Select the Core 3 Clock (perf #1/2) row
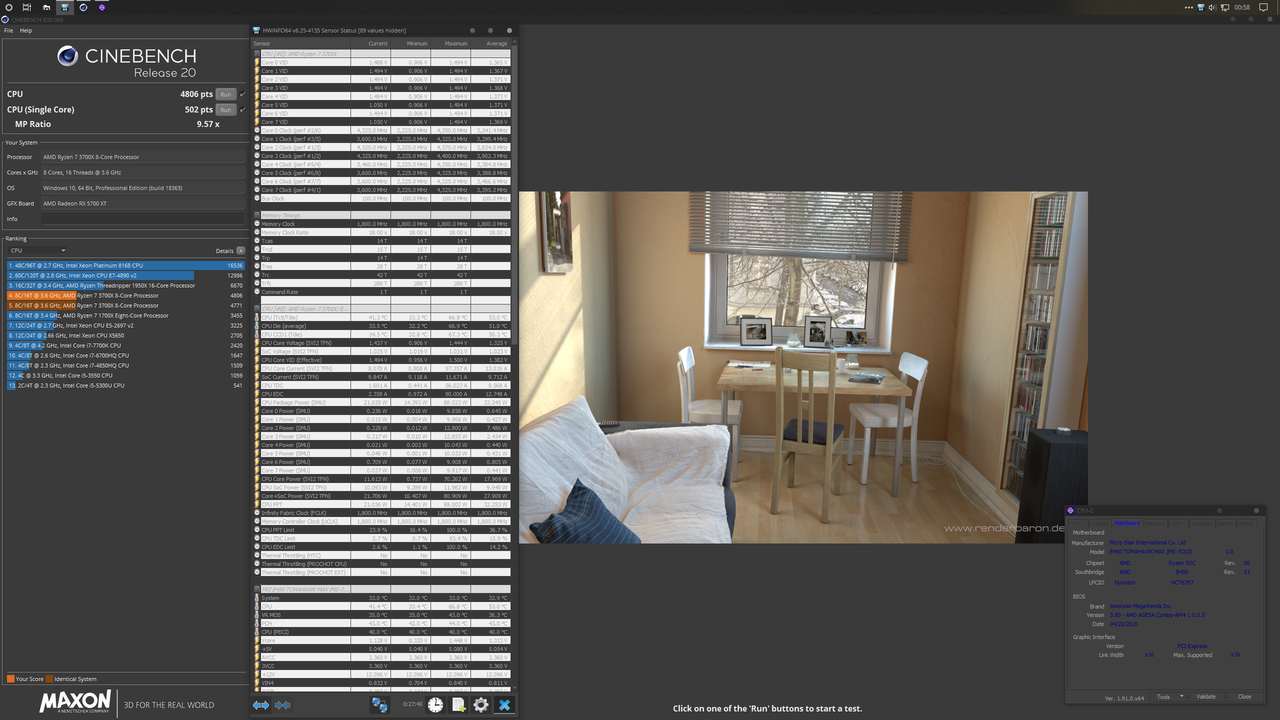Image resolution: width=1280 pixels, height=720 pixels. pos(382,156)
